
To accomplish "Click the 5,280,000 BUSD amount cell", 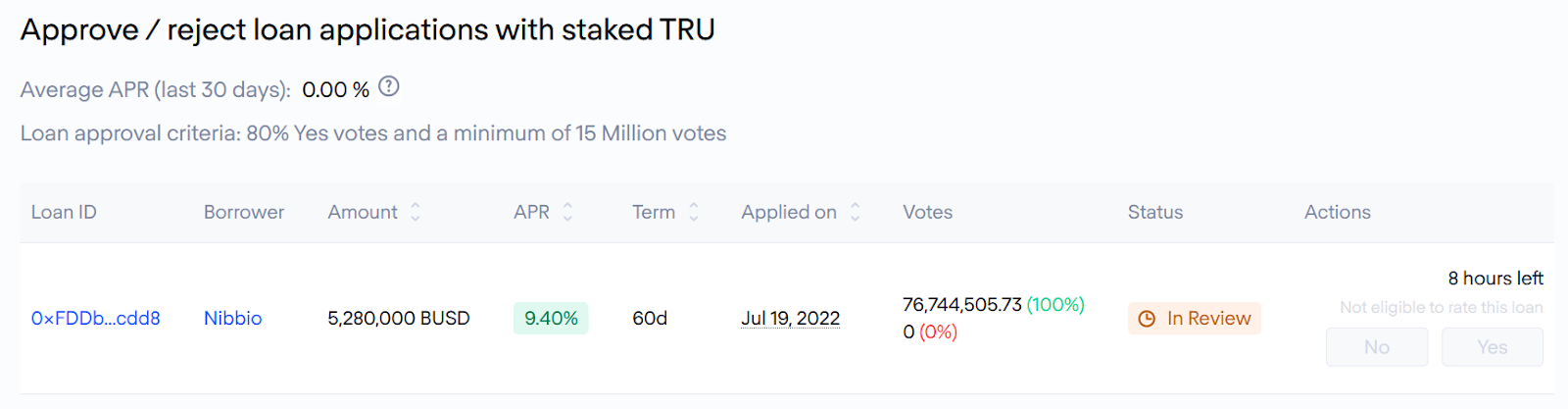I will [x=399, y=319].
